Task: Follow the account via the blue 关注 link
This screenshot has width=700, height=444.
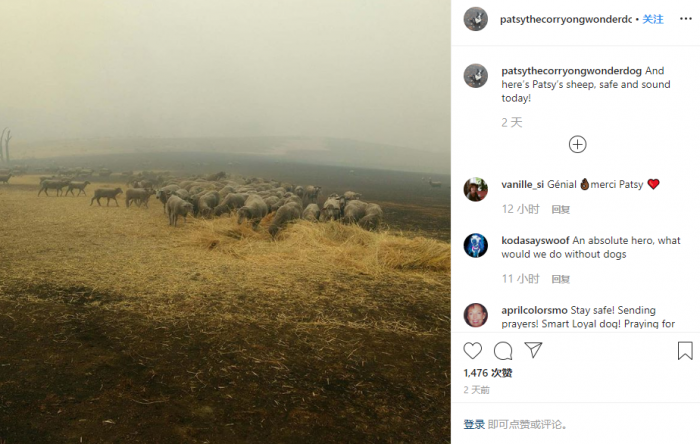Action: pyautogui.click(x=653, y=19)
